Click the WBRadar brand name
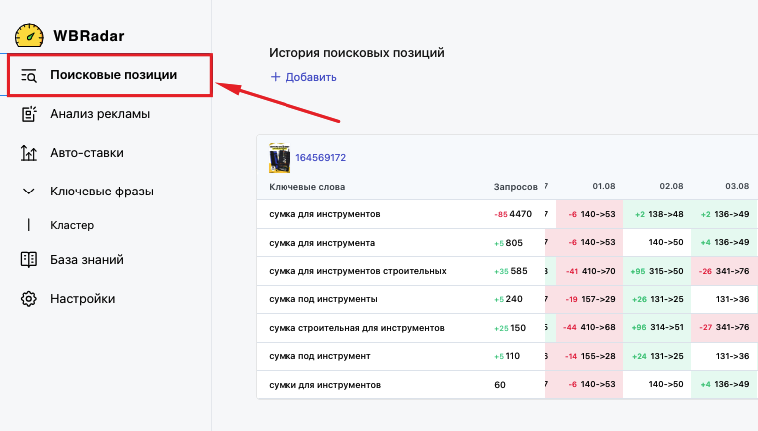 [89, 36]
